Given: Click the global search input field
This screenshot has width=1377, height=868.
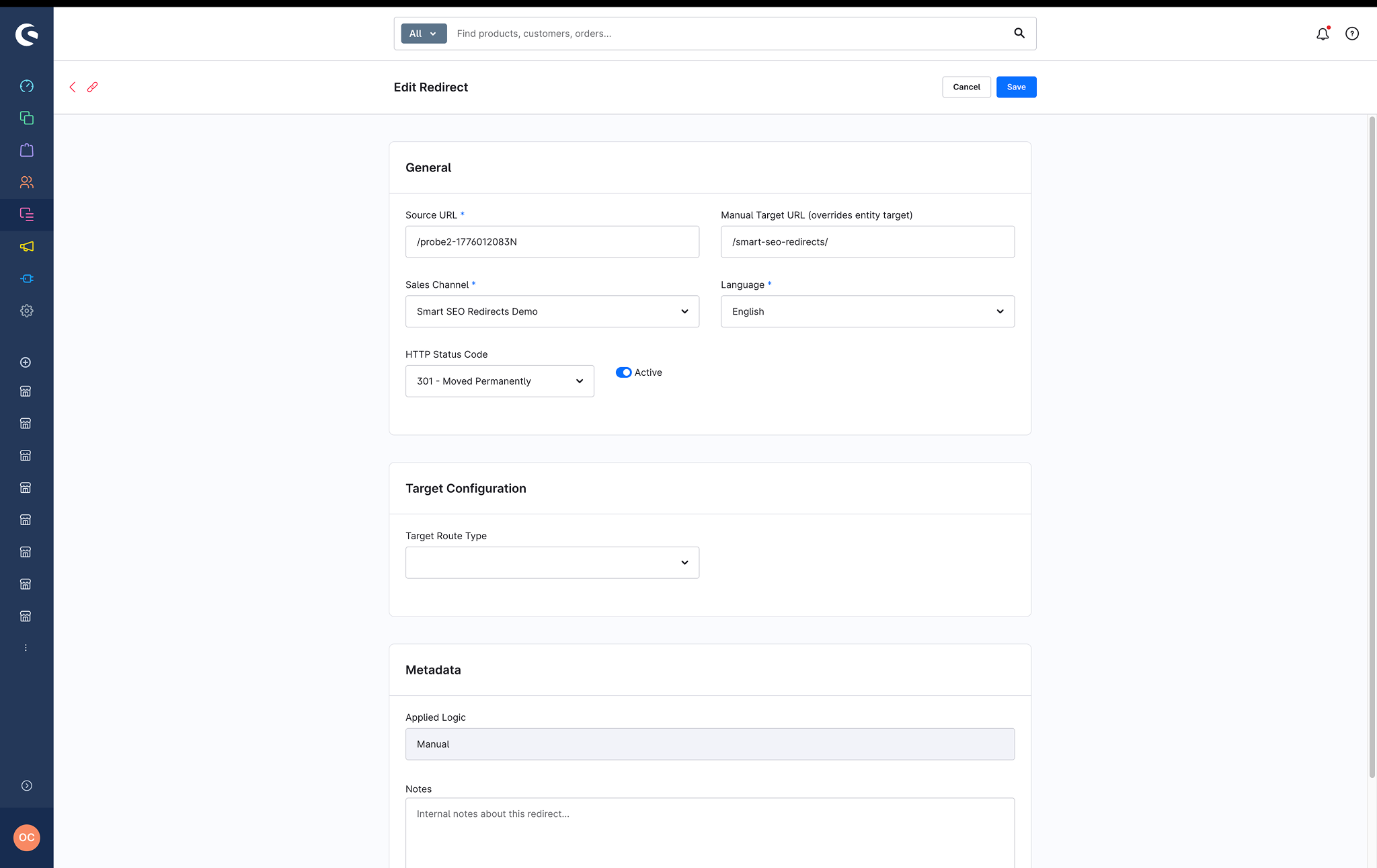Looking at the screenshot, I should (730, 34).
